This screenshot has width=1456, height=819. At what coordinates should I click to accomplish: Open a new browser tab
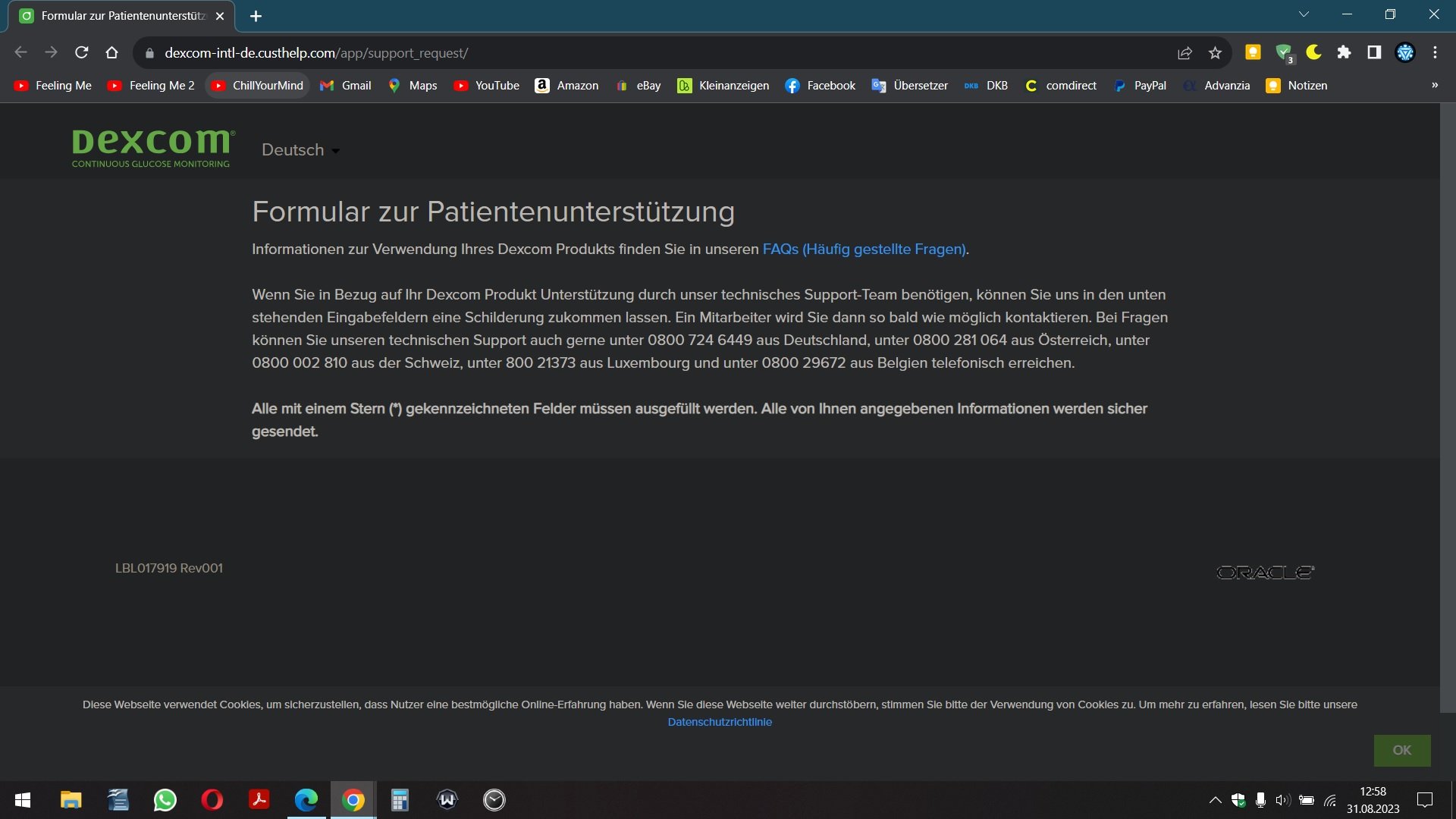tap(256, 16)
